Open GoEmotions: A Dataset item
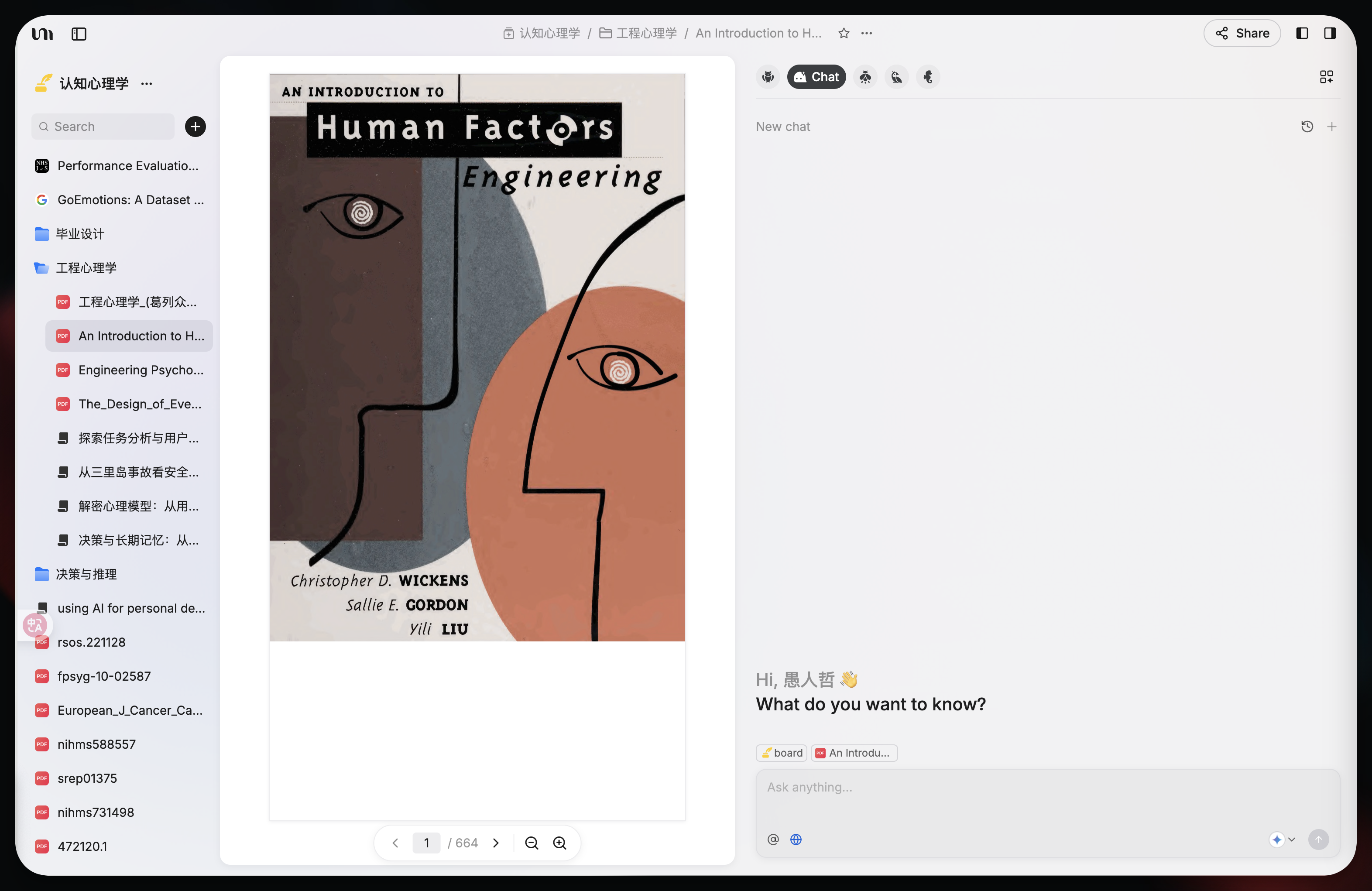 pos(121,200)
